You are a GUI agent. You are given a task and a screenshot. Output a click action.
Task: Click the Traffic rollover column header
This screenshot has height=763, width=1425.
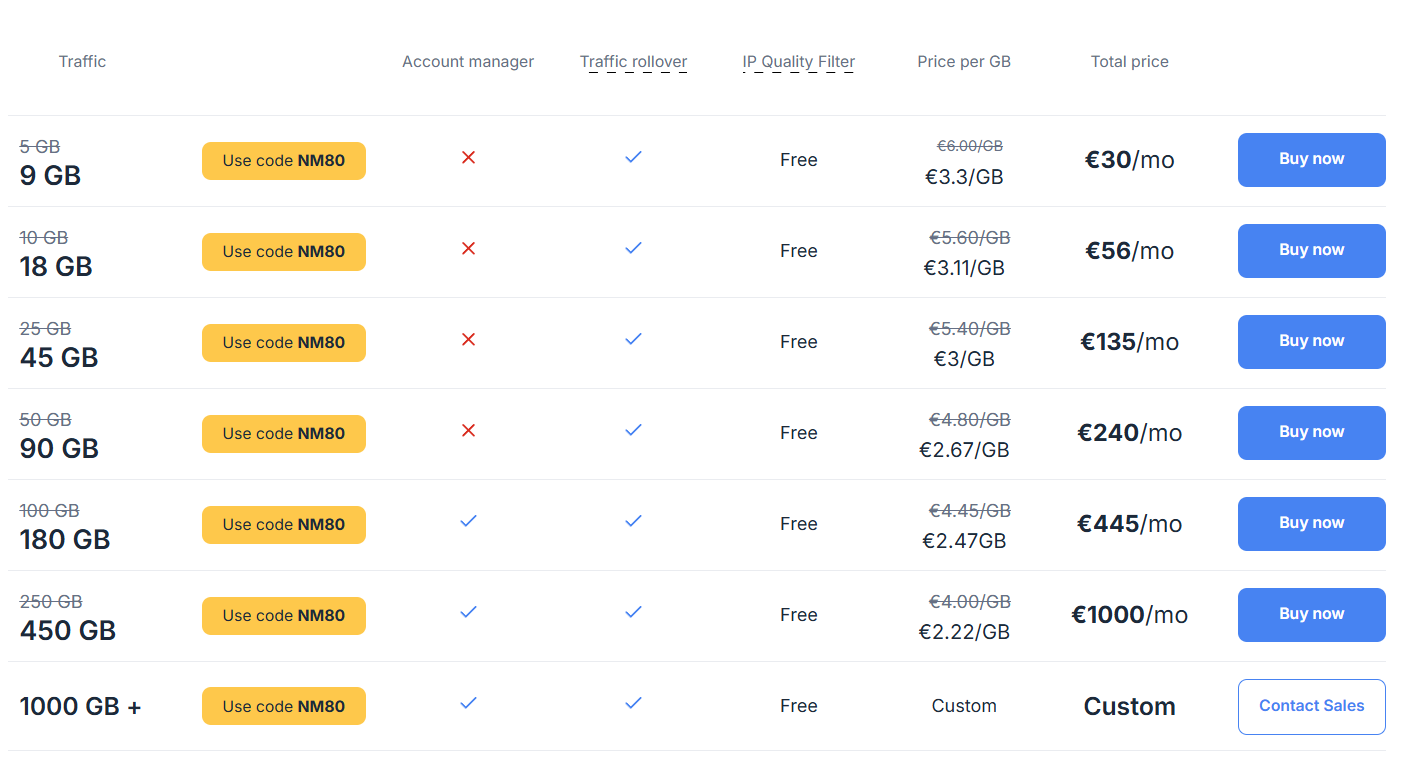633,62
